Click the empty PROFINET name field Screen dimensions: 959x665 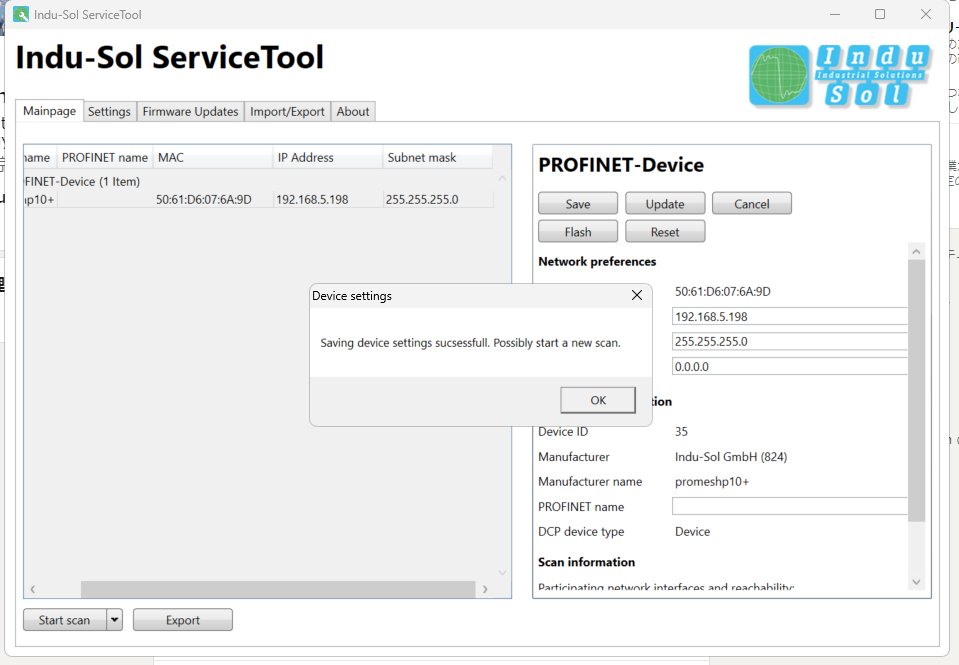tap(790, 506)
